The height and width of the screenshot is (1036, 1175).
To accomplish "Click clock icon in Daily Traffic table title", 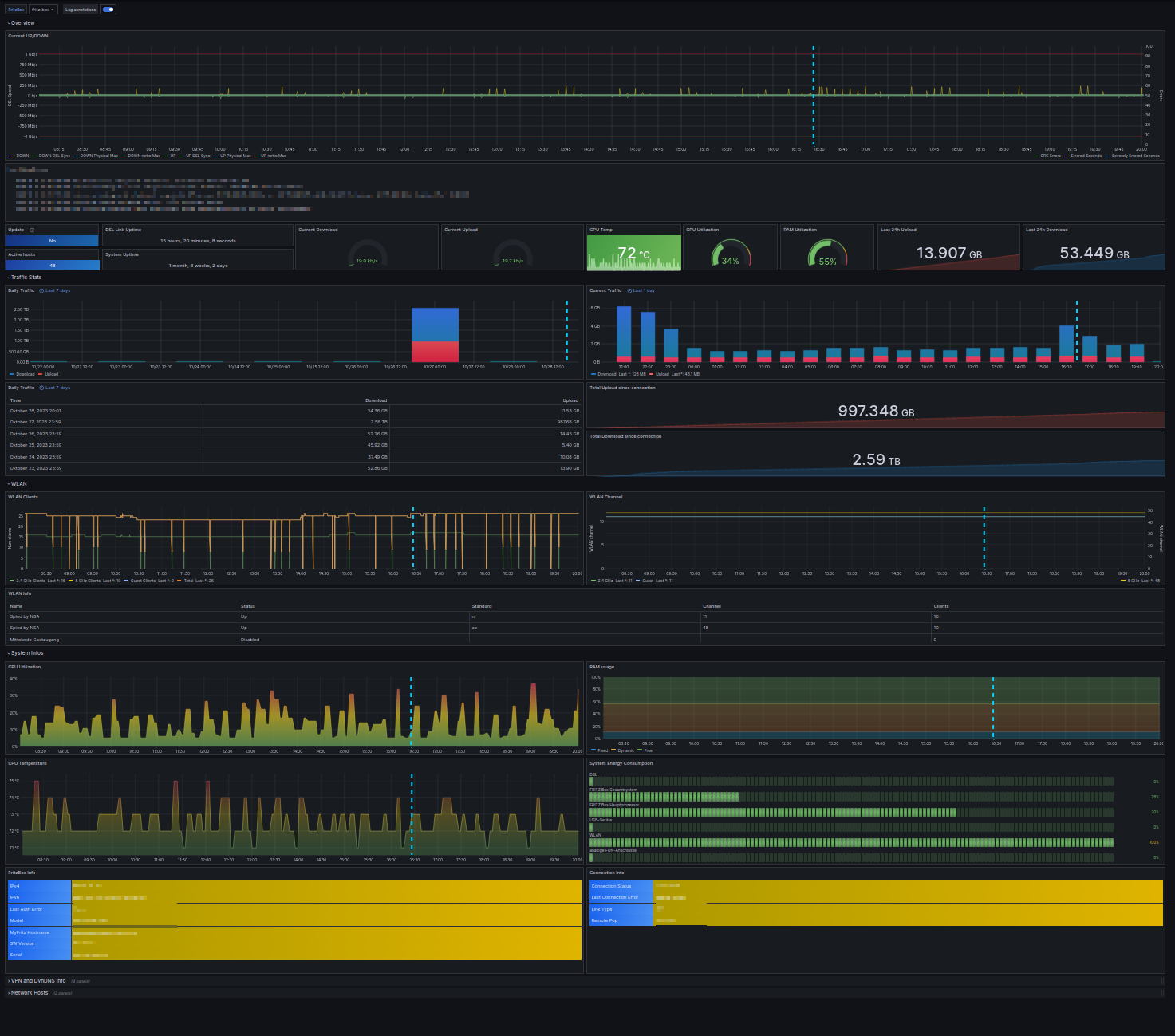I will point(41,388).
